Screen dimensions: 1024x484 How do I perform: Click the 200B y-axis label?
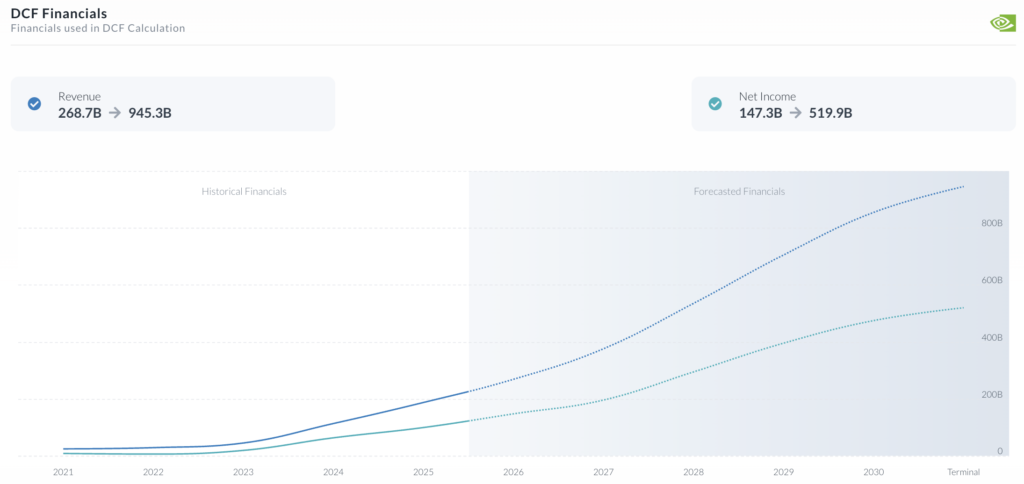[992, 395]
